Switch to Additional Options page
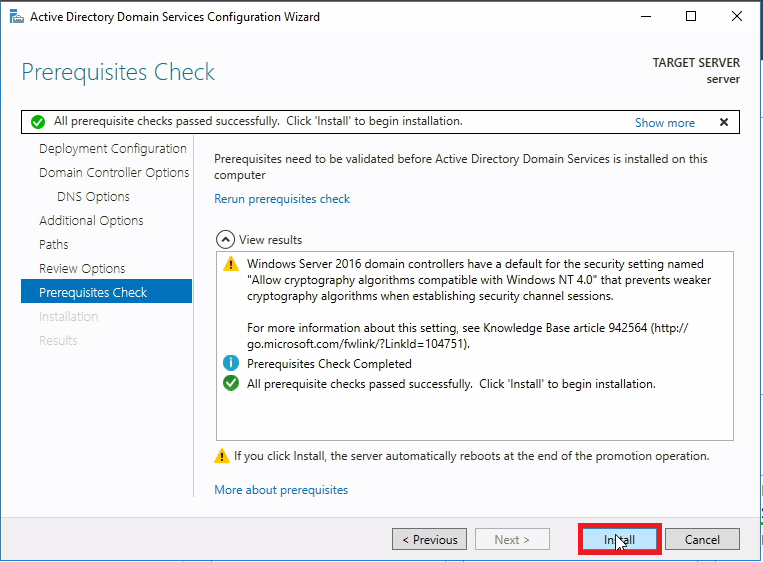The height and width of the screenshot is (562, 763). click(x=91, y=221)
